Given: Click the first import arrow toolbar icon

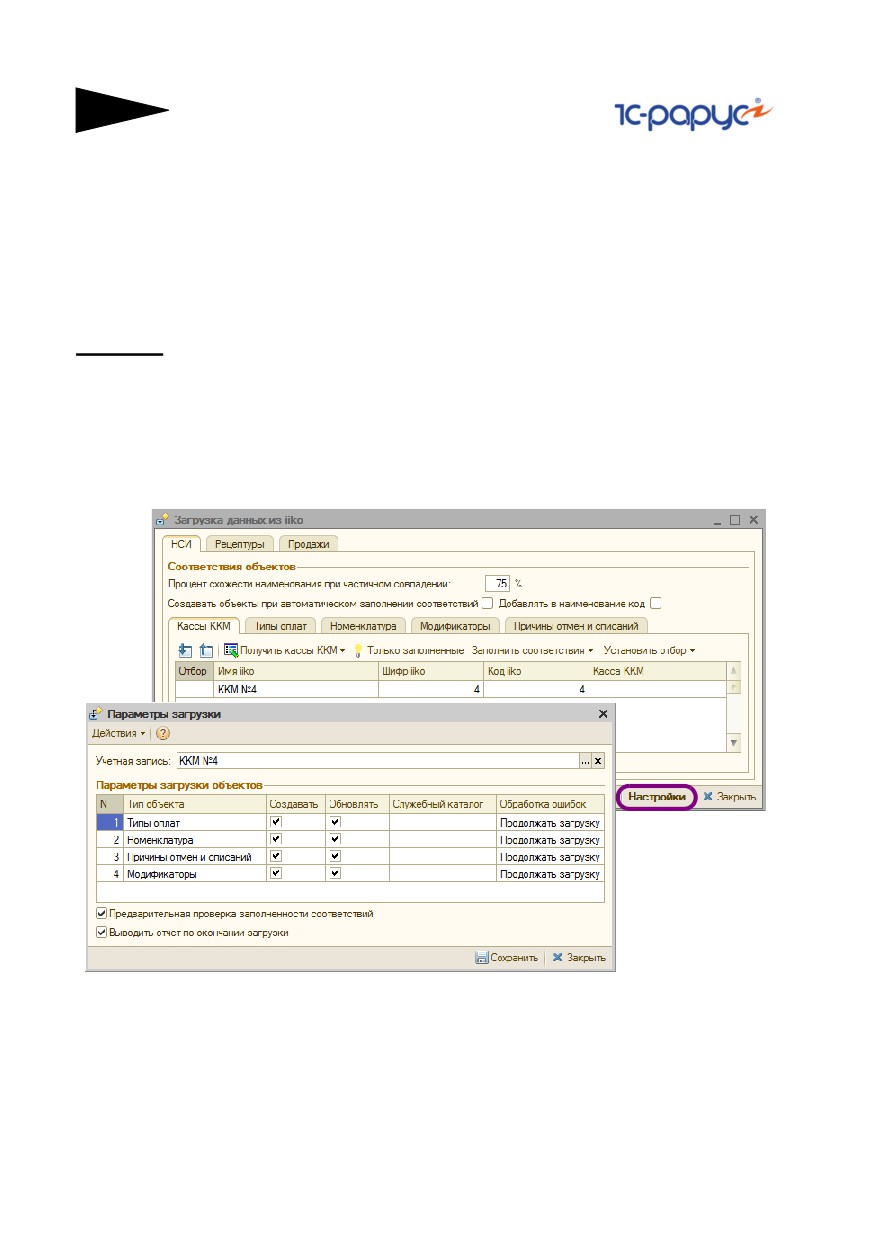Looking at the screenshot, I should 185,650.
